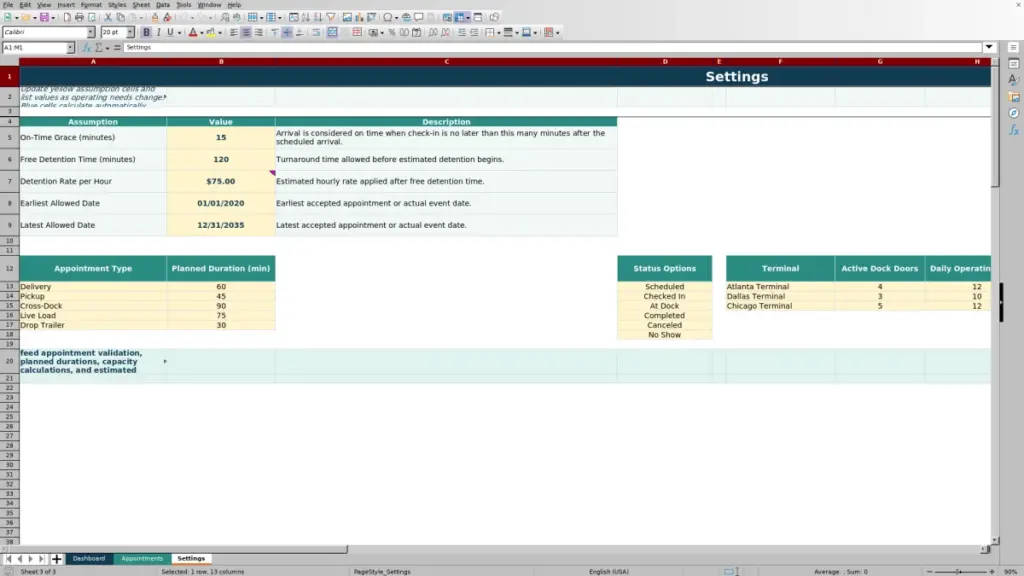Open Sidebar Functions panel icon
This screenshot has height=576, width=1024.
click(x=1014, y=130)
